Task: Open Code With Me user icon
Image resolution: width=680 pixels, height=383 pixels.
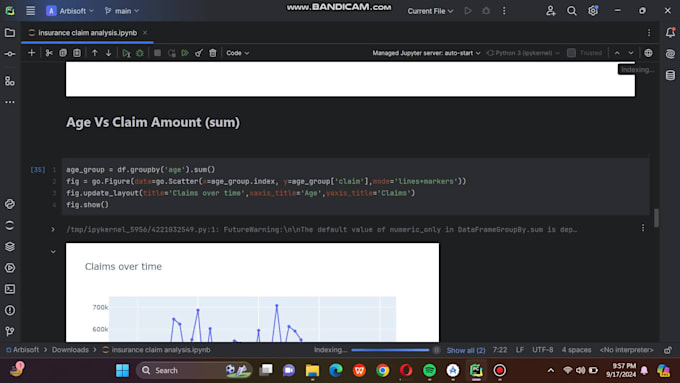Action: pos(551,11)
